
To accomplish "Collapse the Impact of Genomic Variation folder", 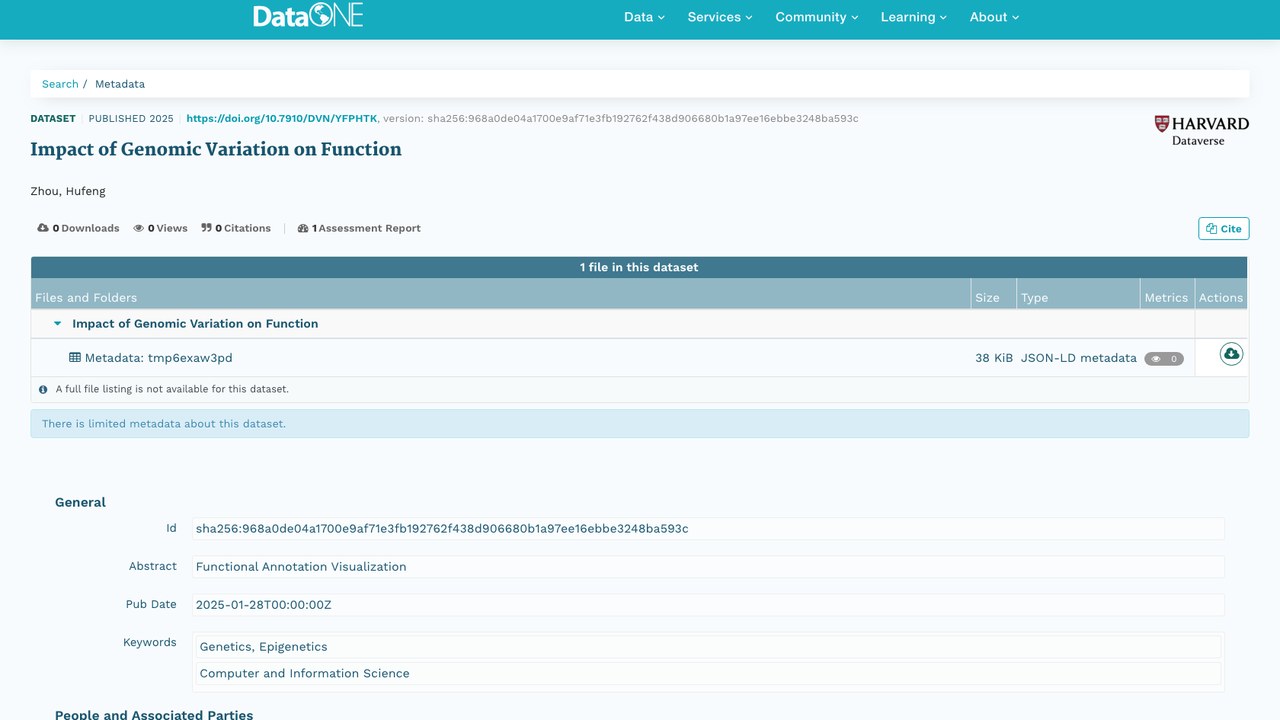I will (x=58, y=324).
